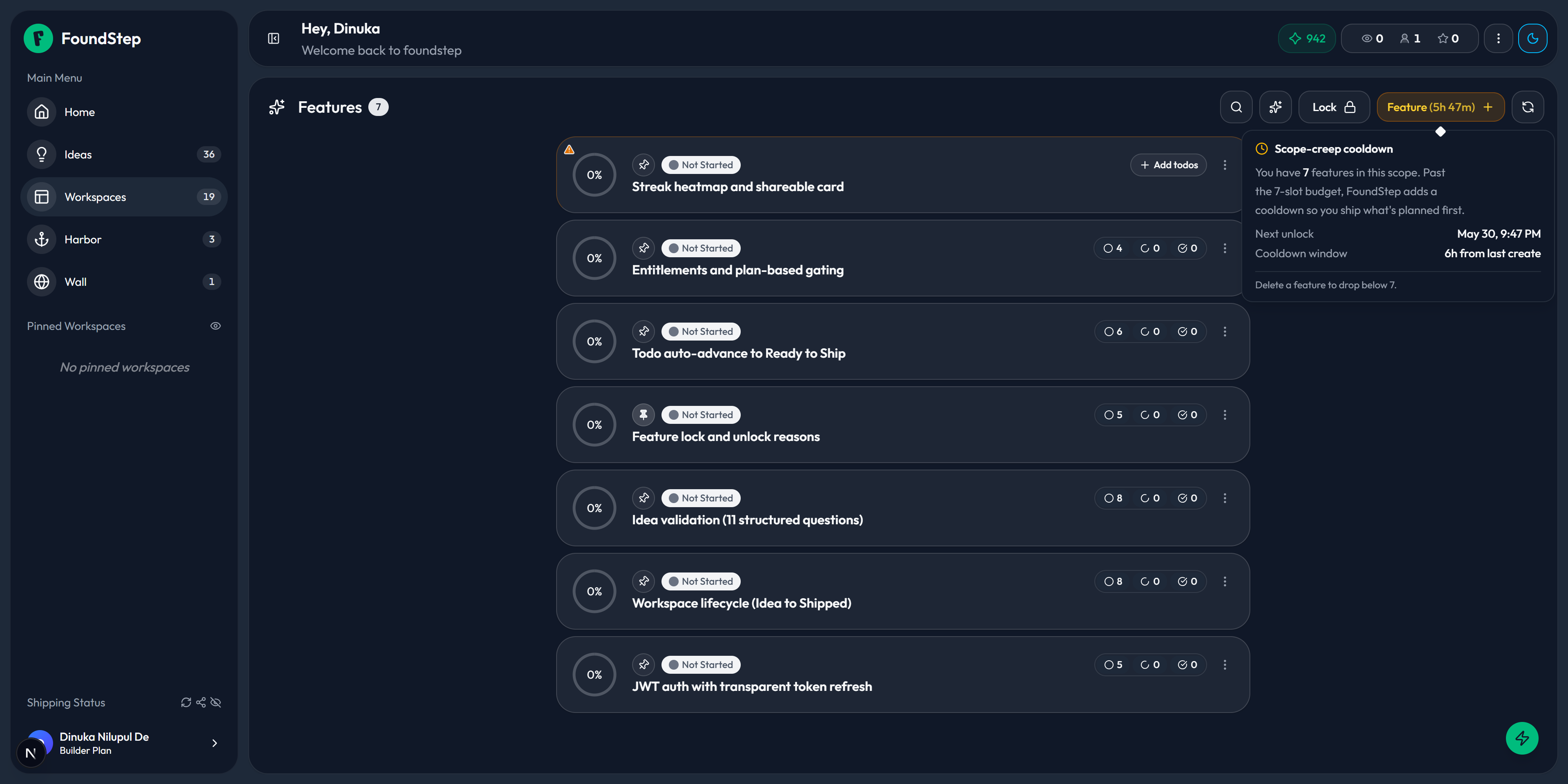This screenshot has width=1568, height=784.
Task: Open options menu for Idea validation
Action: click(1225, 499)
